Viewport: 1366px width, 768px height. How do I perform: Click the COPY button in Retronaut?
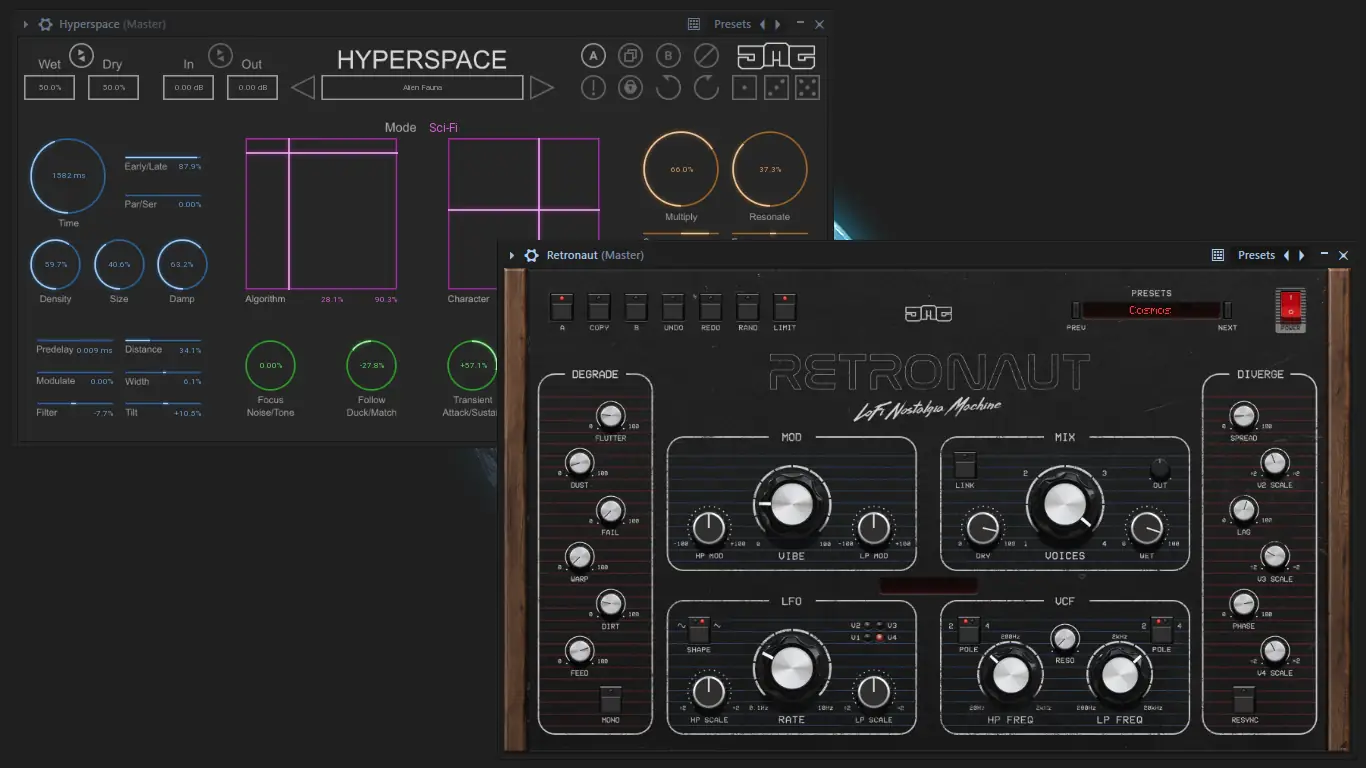pos(599,307)
